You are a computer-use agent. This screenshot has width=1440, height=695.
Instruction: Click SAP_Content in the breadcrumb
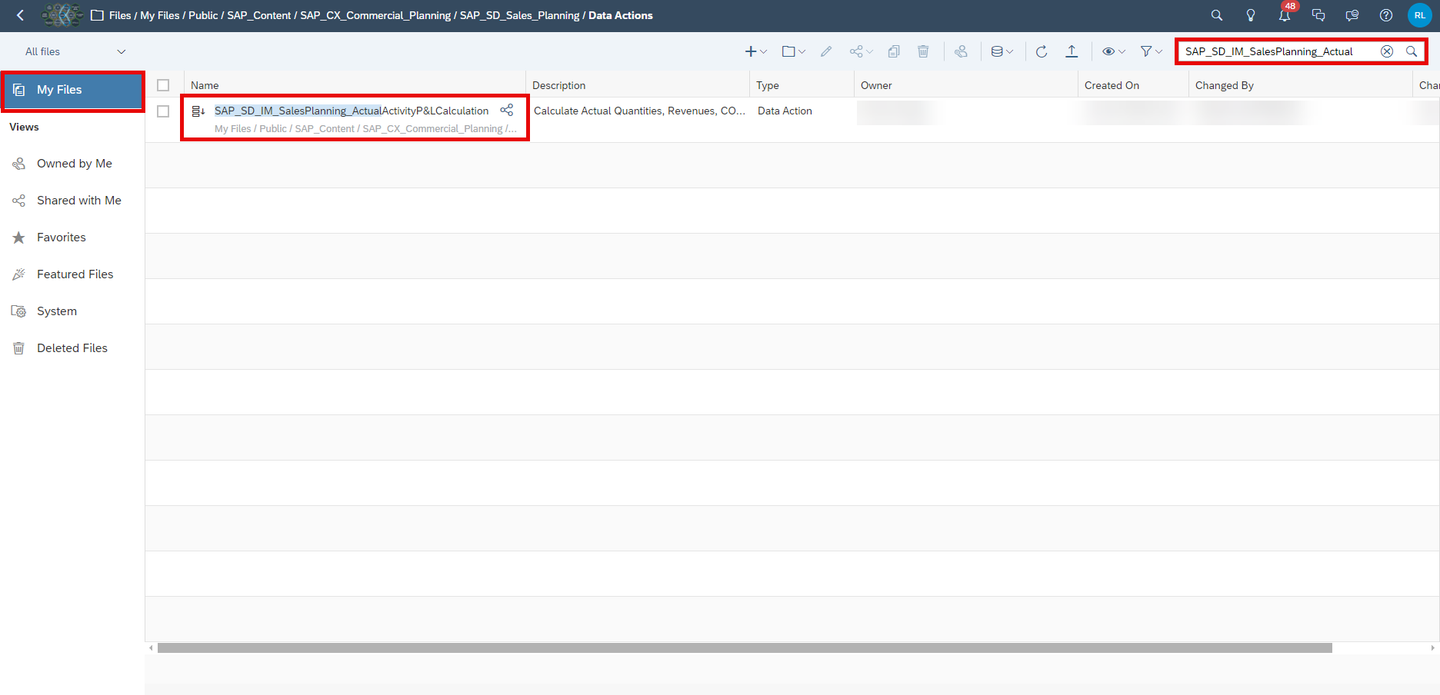coord(259,15)
